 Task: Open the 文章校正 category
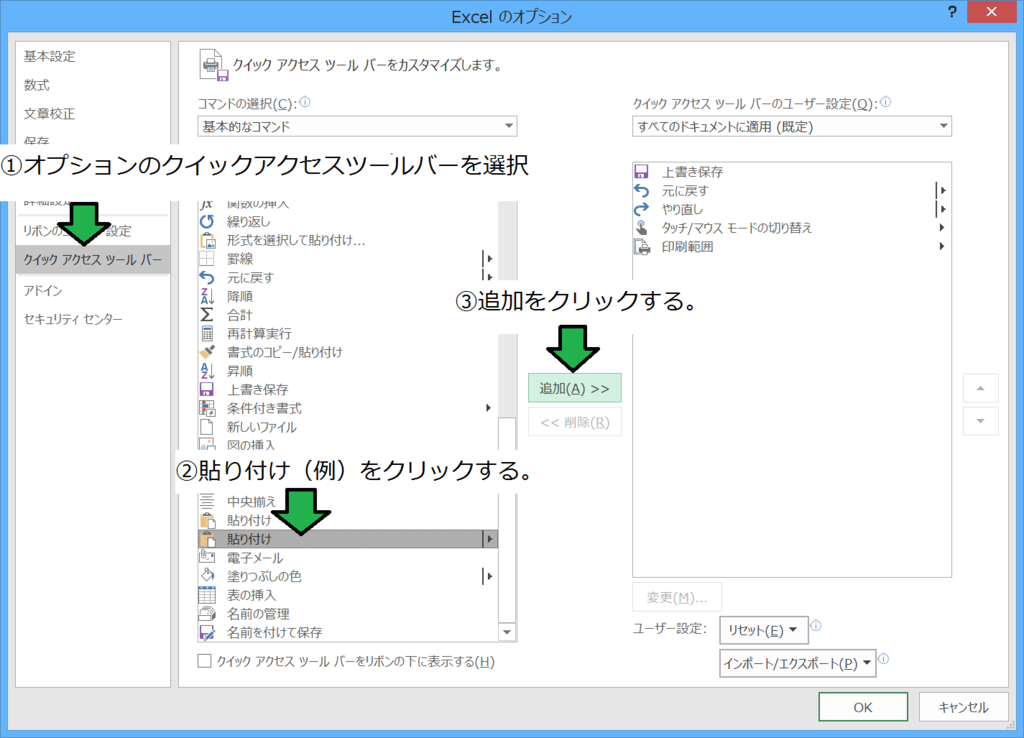click(x=50, y=114)
